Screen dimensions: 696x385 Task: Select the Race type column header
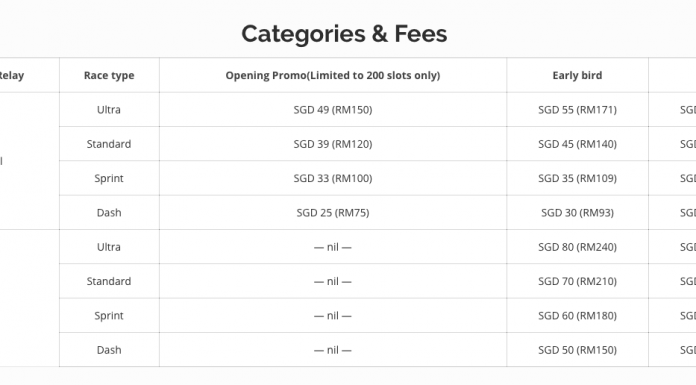(109, 75)
